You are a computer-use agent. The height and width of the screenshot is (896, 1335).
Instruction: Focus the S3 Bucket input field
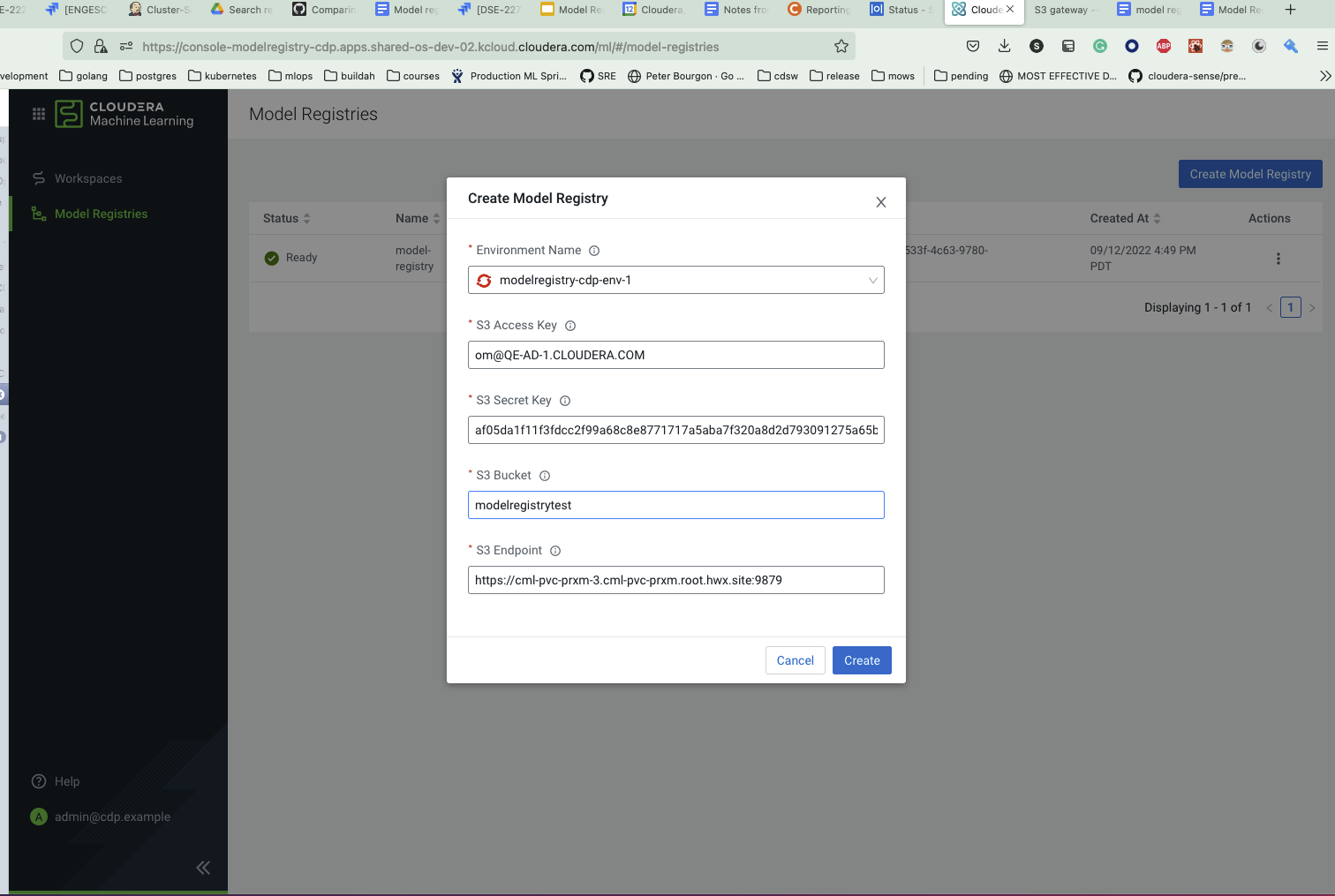point(676,505)
